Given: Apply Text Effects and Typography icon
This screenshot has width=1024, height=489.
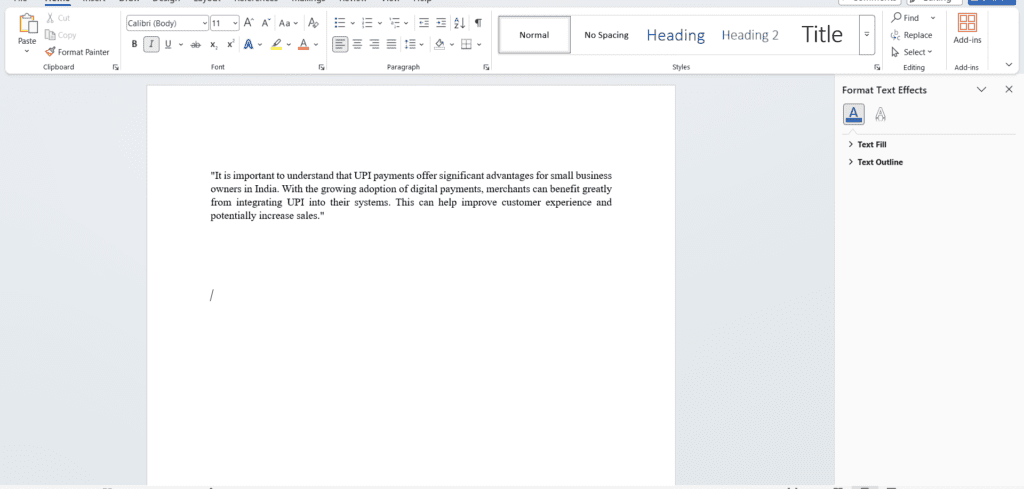Looking at the screenshot, I should tap(248, 44).
